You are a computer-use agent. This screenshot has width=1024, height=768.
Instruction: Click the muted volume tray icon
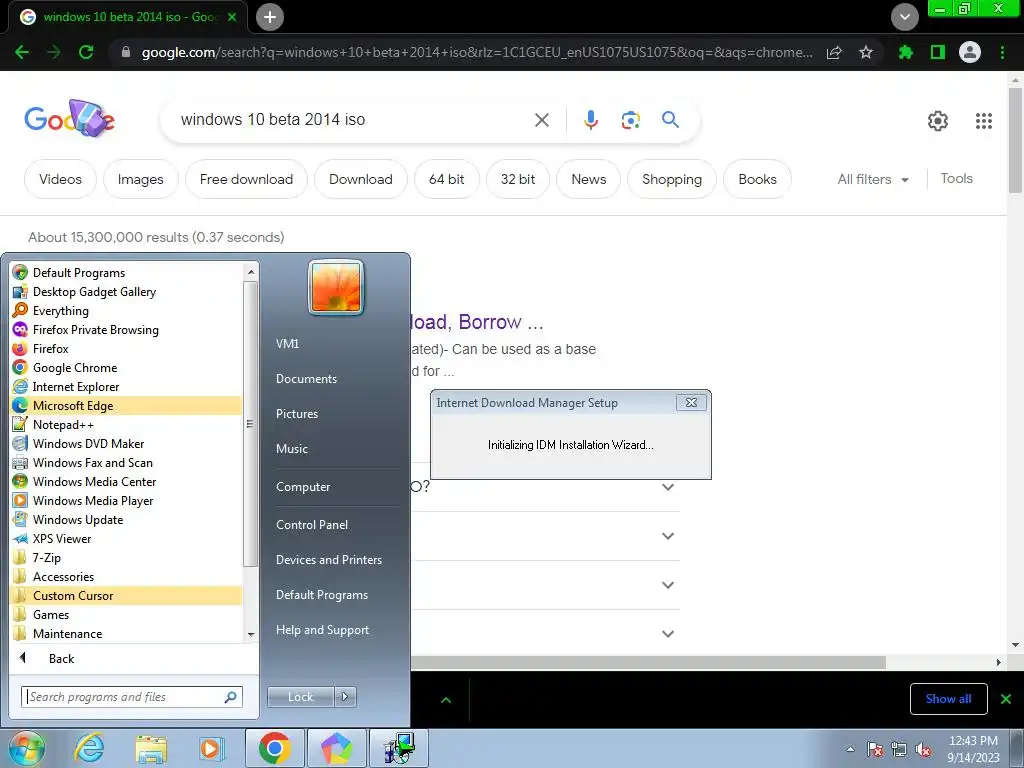click(x=923, y=750)
